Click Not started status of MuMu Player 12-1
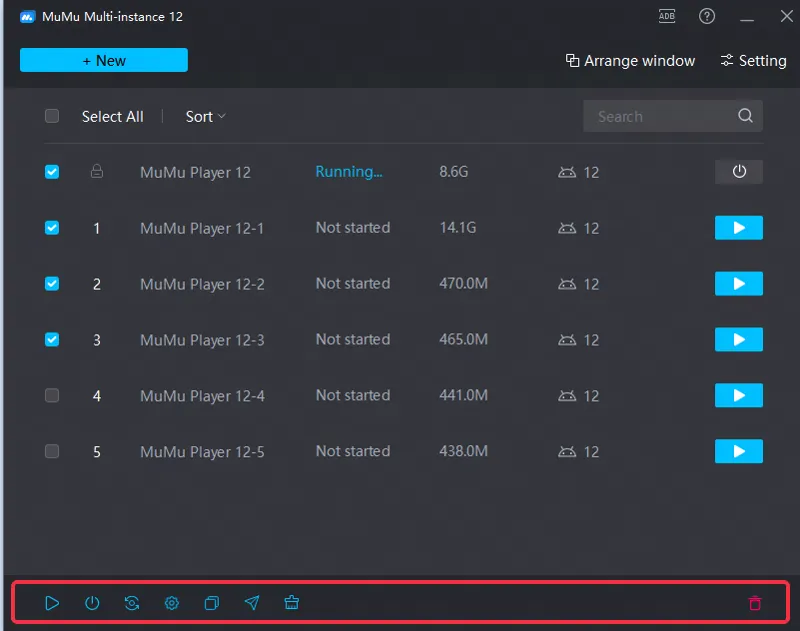This screenshot has width=800, height=631. point(353,228)
